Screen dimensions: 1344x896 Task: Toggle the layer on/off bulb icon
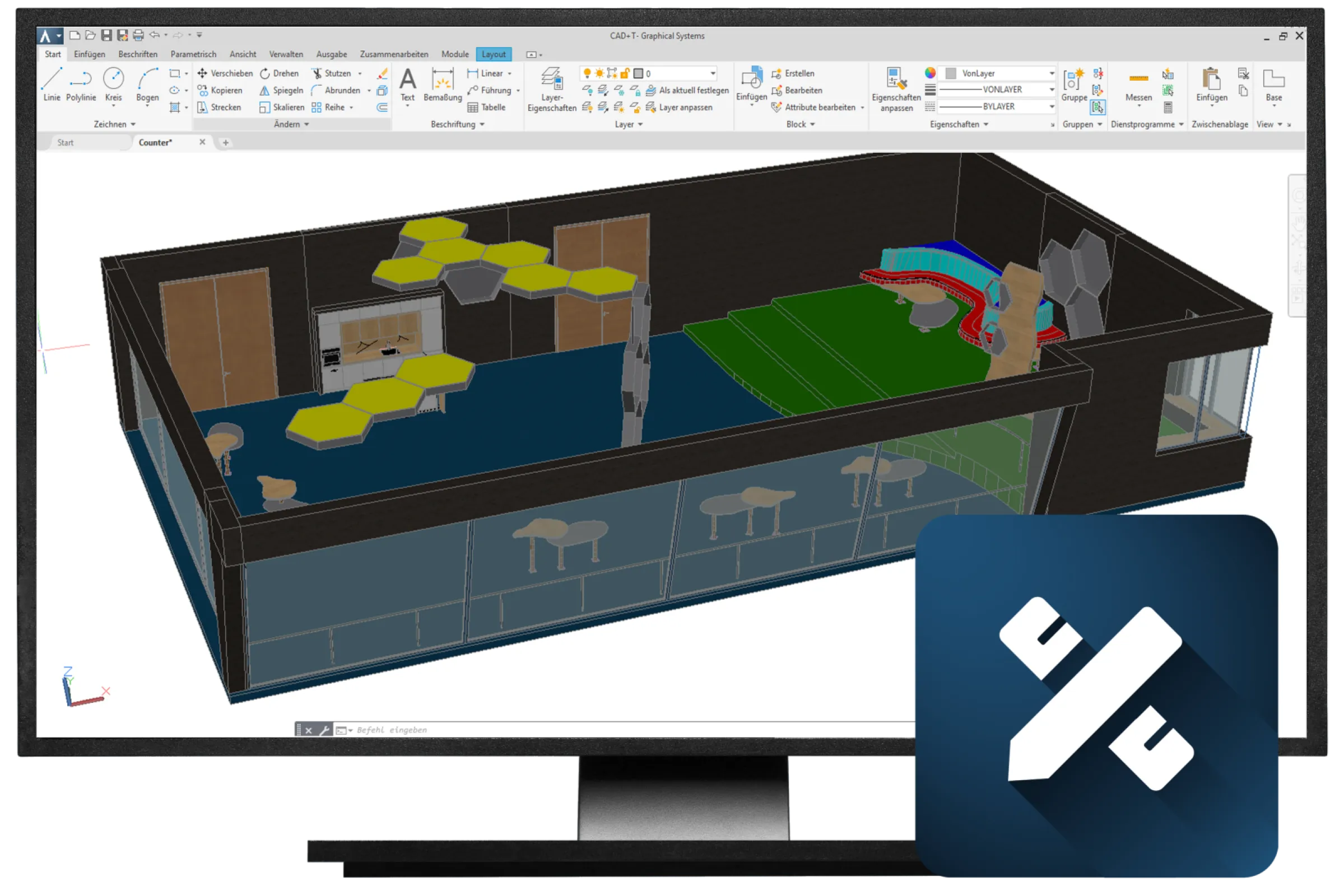[x=587, y=73]
